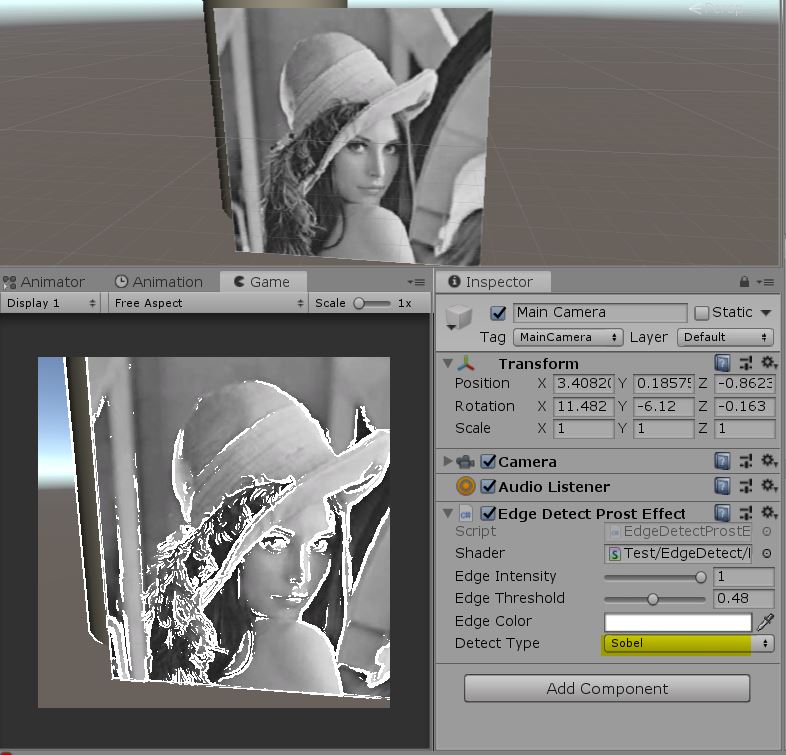Click the Main Camera gameobject cube icon

point(459,317)
